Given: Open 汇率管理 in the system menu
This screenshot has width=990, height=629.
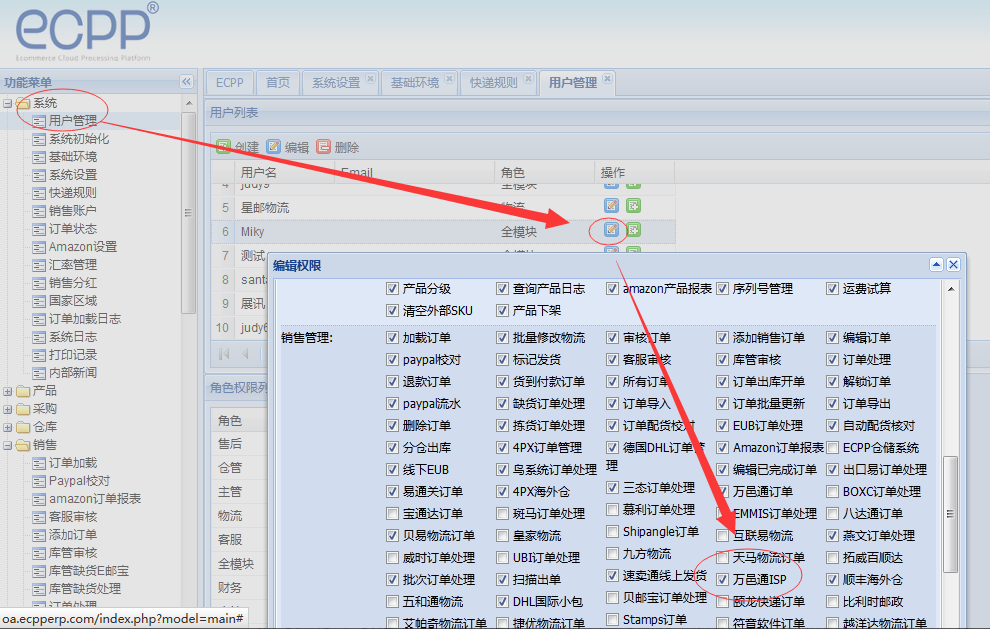Looking at the screenshot, I should pyautogui.click(x=73, y=265).
